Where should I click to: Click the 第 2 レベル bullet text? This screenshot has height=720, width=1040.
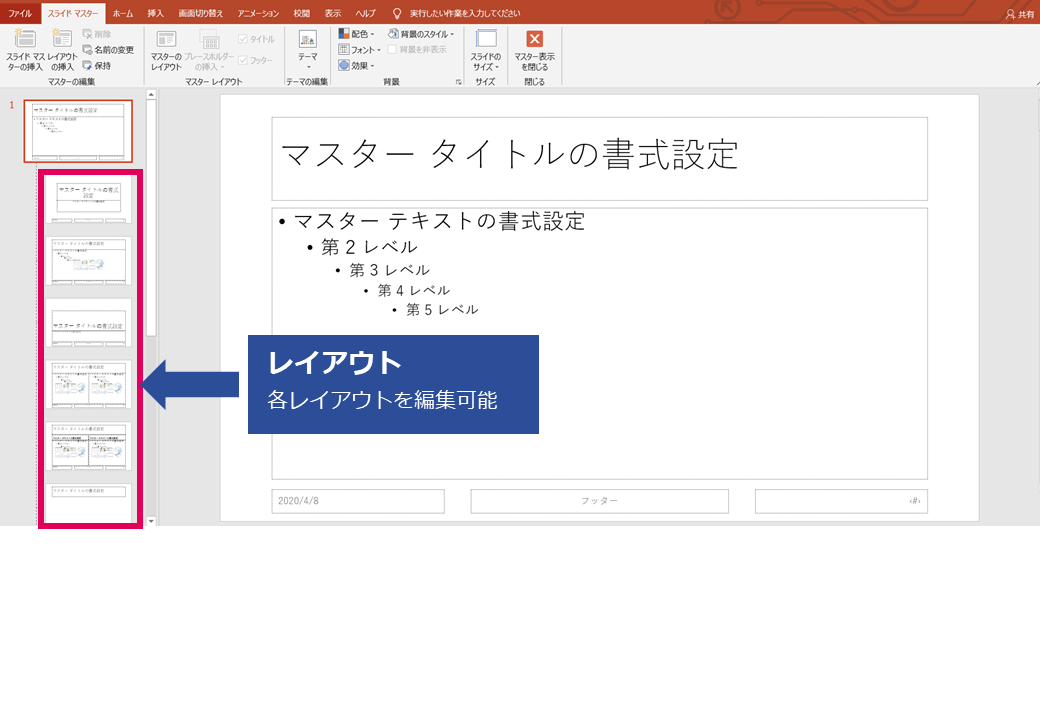click(x=369, y=247)
